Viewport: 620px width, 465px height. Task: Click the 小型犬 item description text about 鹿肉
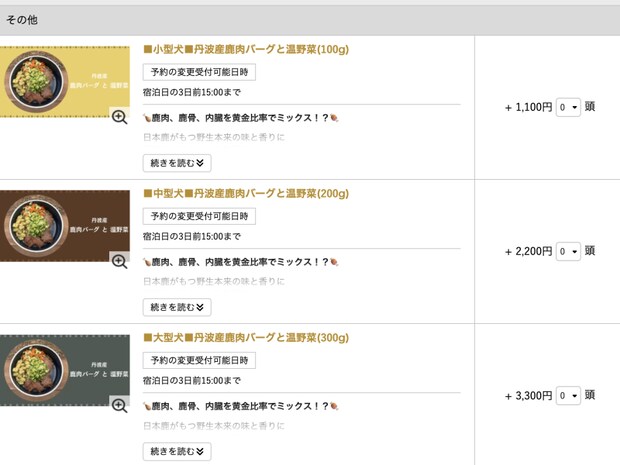coord(240,118)
